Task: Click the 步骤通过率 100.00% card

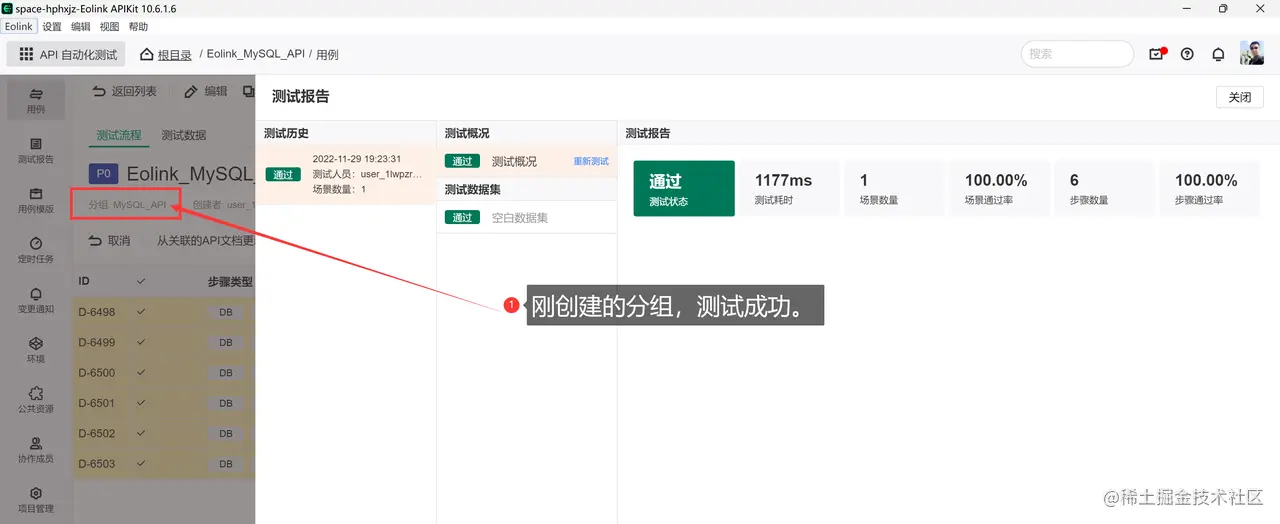Action: (1209, 188)
